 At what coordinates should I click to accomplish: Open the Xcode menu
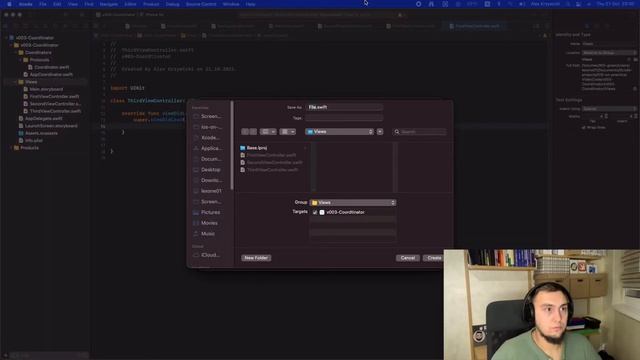tap(25, 4)
